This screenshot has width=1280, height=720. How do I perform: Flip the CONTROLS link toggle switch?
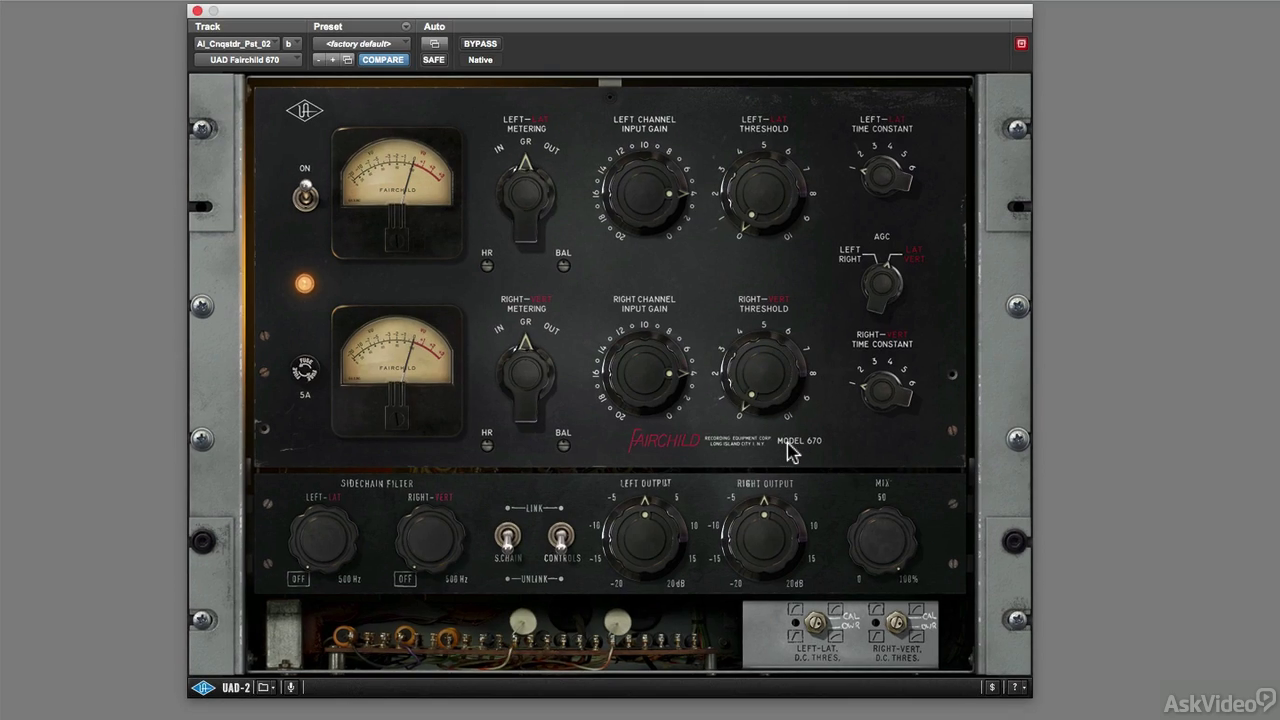(x=561, y=538)
